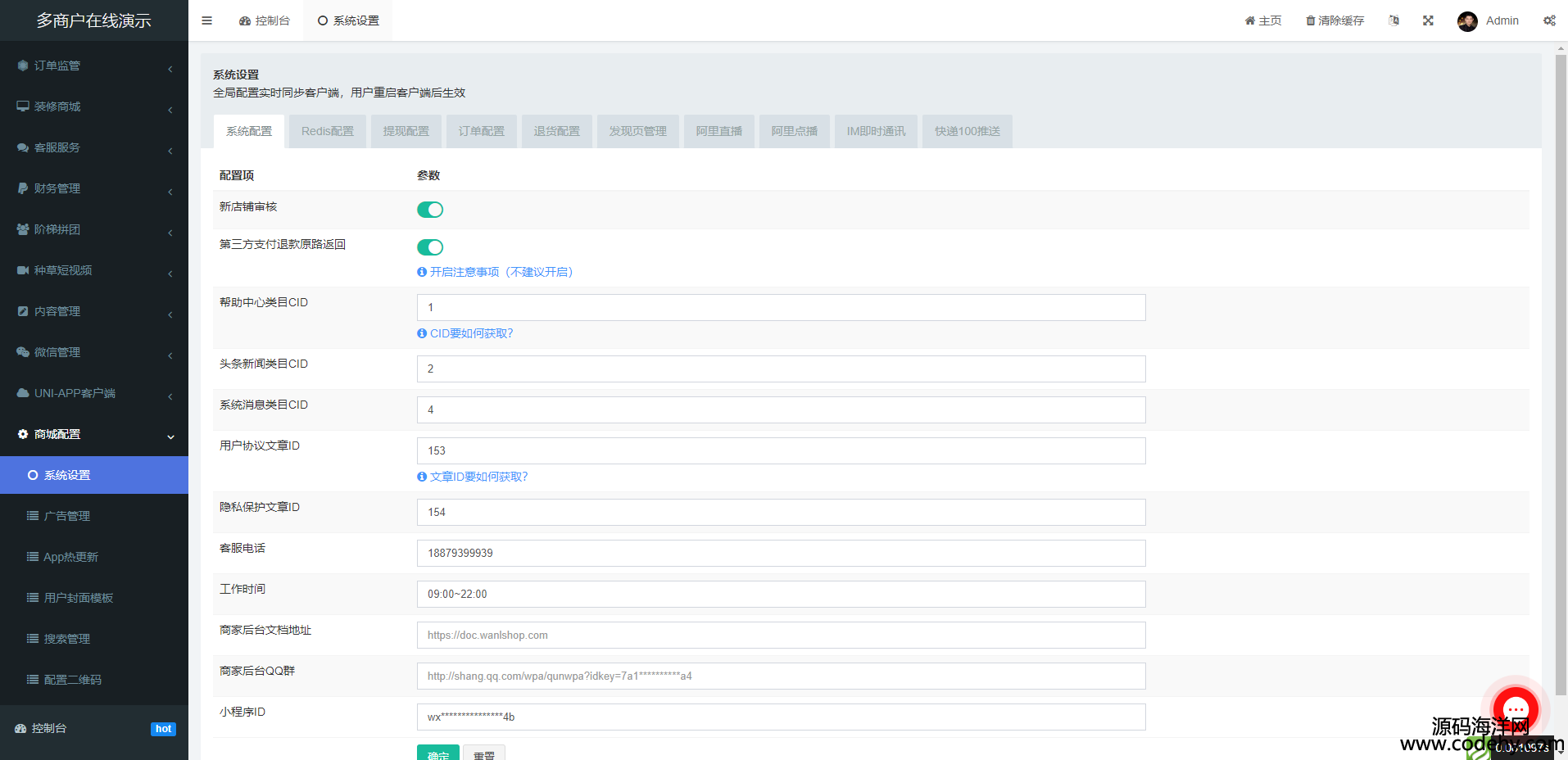Screen dimensions: 1568x760
Task: Expand the 种草短视频 menu arrow
Action: click(x=170, y=274)
